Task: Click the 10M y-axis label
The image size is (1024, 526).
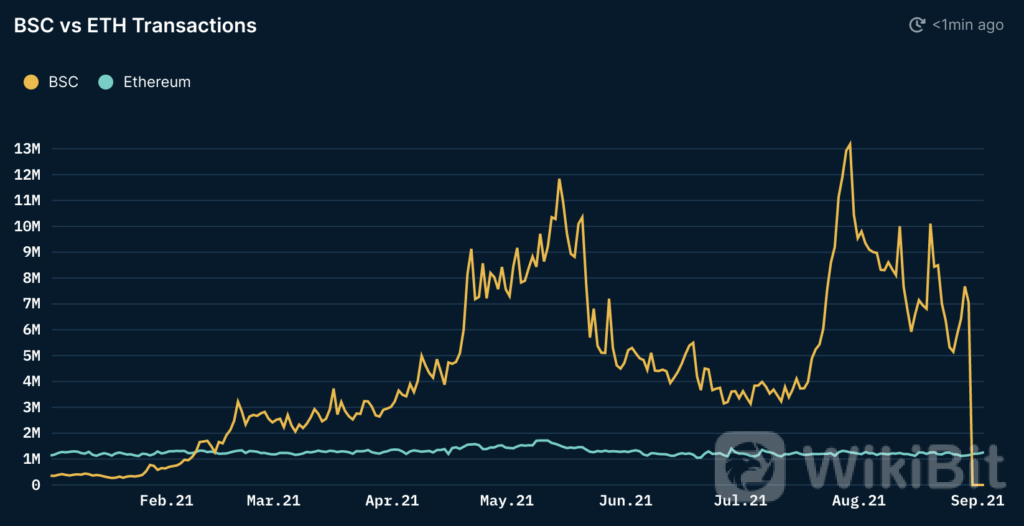Action: click(x=27, y=226)
